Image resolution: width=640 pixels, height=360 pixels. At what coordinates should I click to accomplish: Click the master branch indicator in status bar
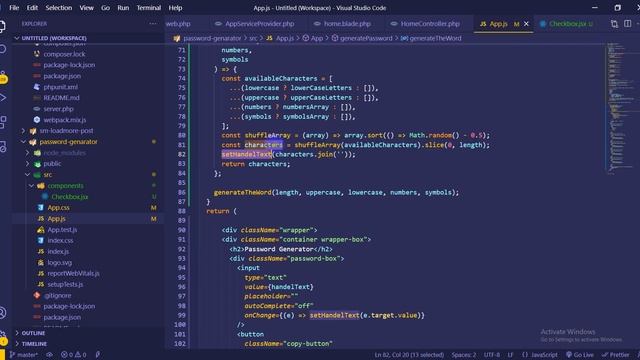(x=23, y=355)
